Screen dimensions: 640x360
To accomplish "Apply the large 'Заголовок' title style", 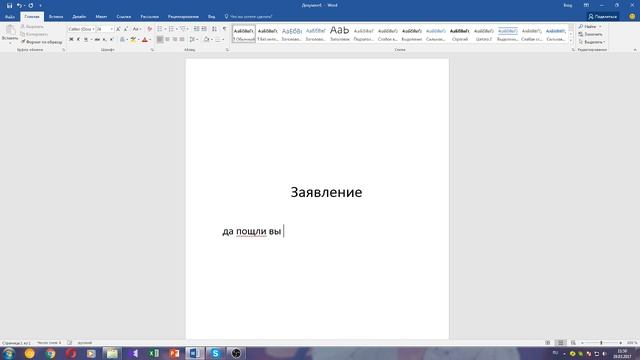I will (x=340, y=33).
